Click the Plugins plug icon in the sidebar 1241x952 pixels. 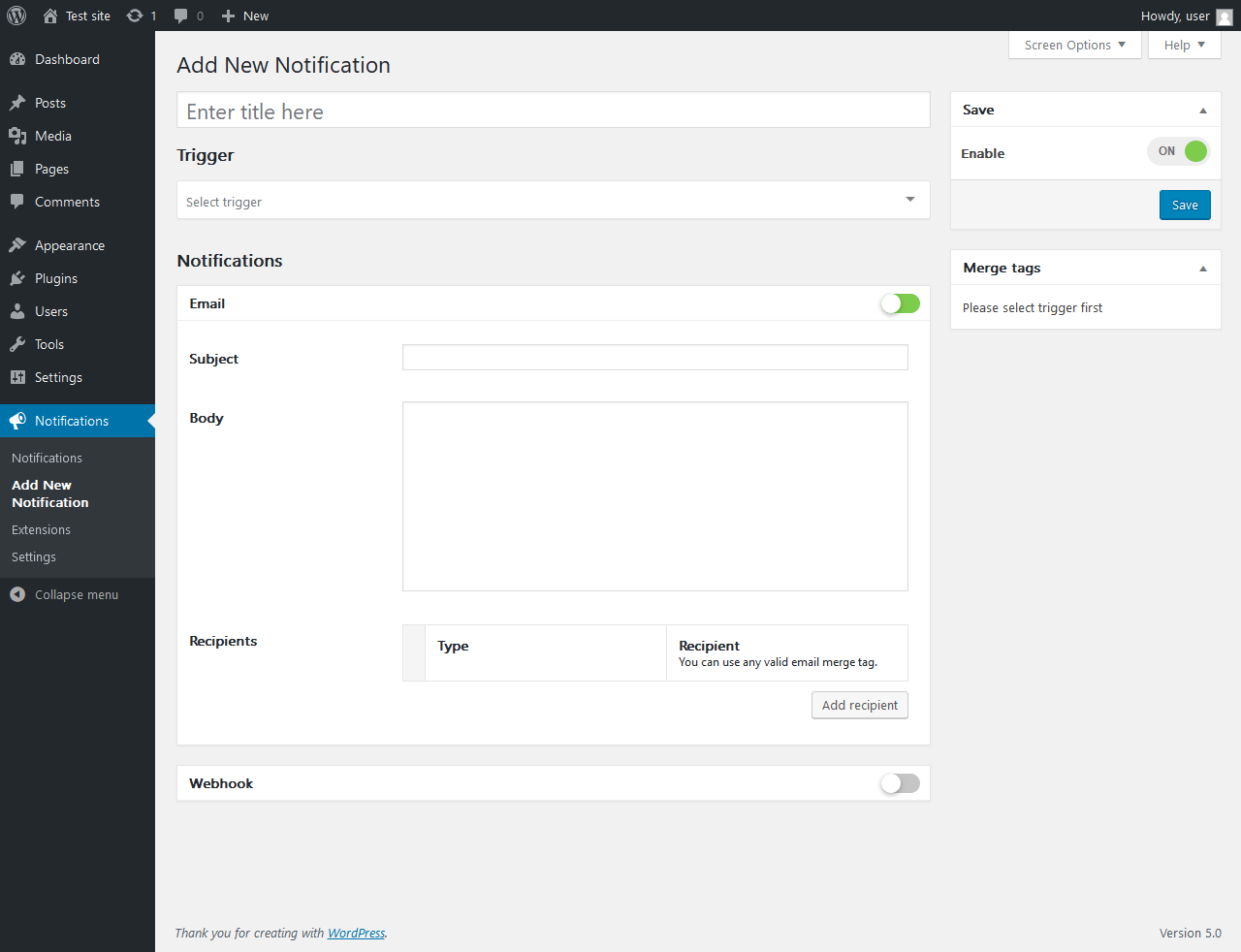(17, 278)
